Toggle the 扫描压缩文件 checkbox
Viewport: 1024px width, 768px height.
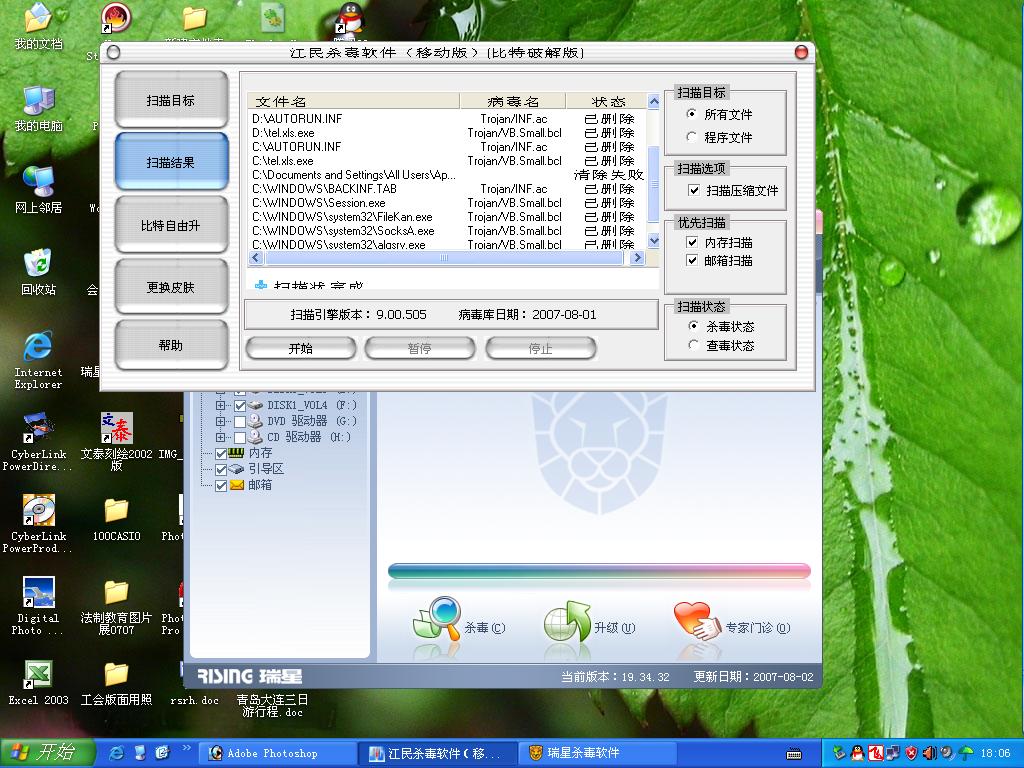tap(694, 191)
